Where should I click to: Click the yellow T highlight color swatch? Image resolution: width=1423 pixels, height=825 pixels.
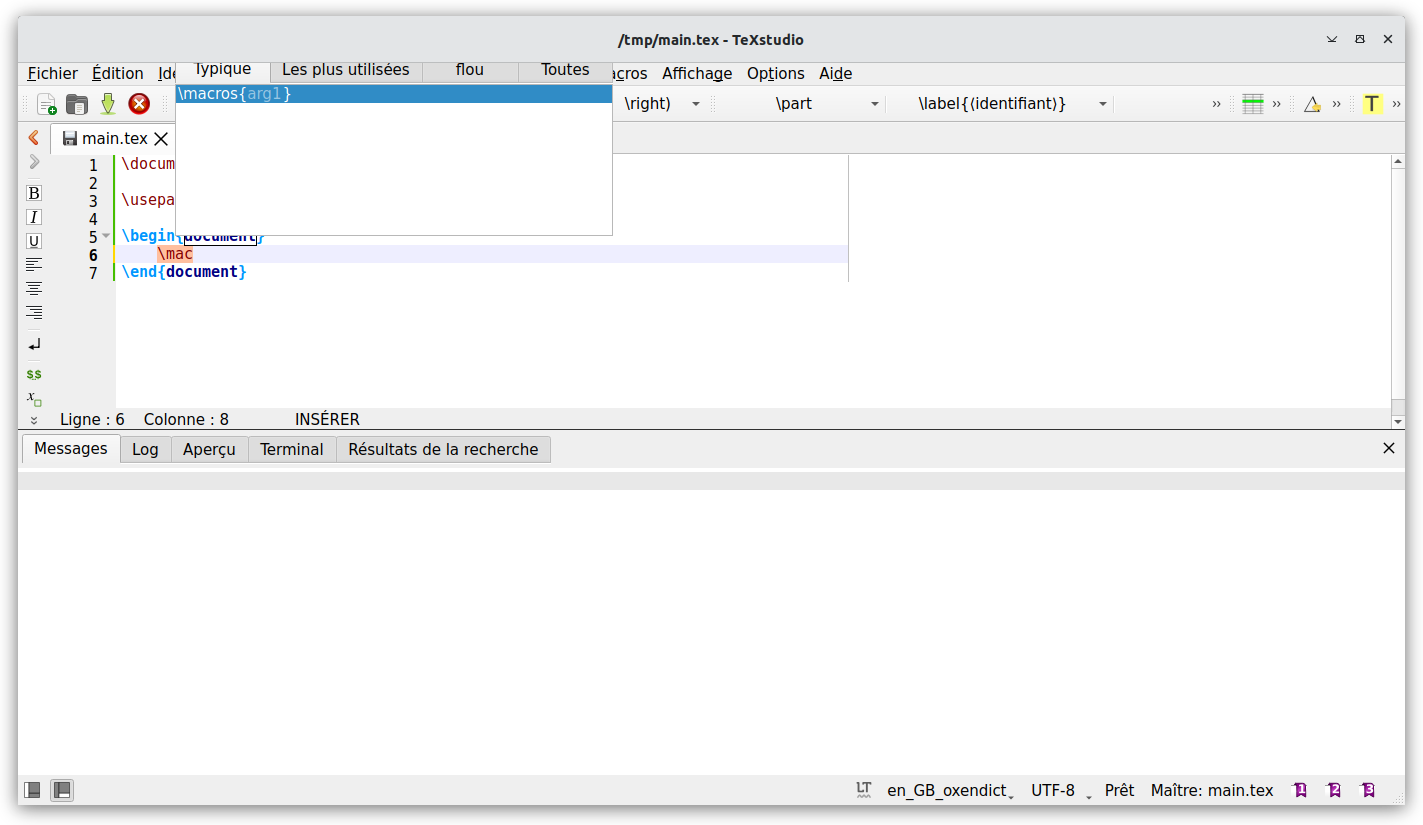click(1371, 103)
